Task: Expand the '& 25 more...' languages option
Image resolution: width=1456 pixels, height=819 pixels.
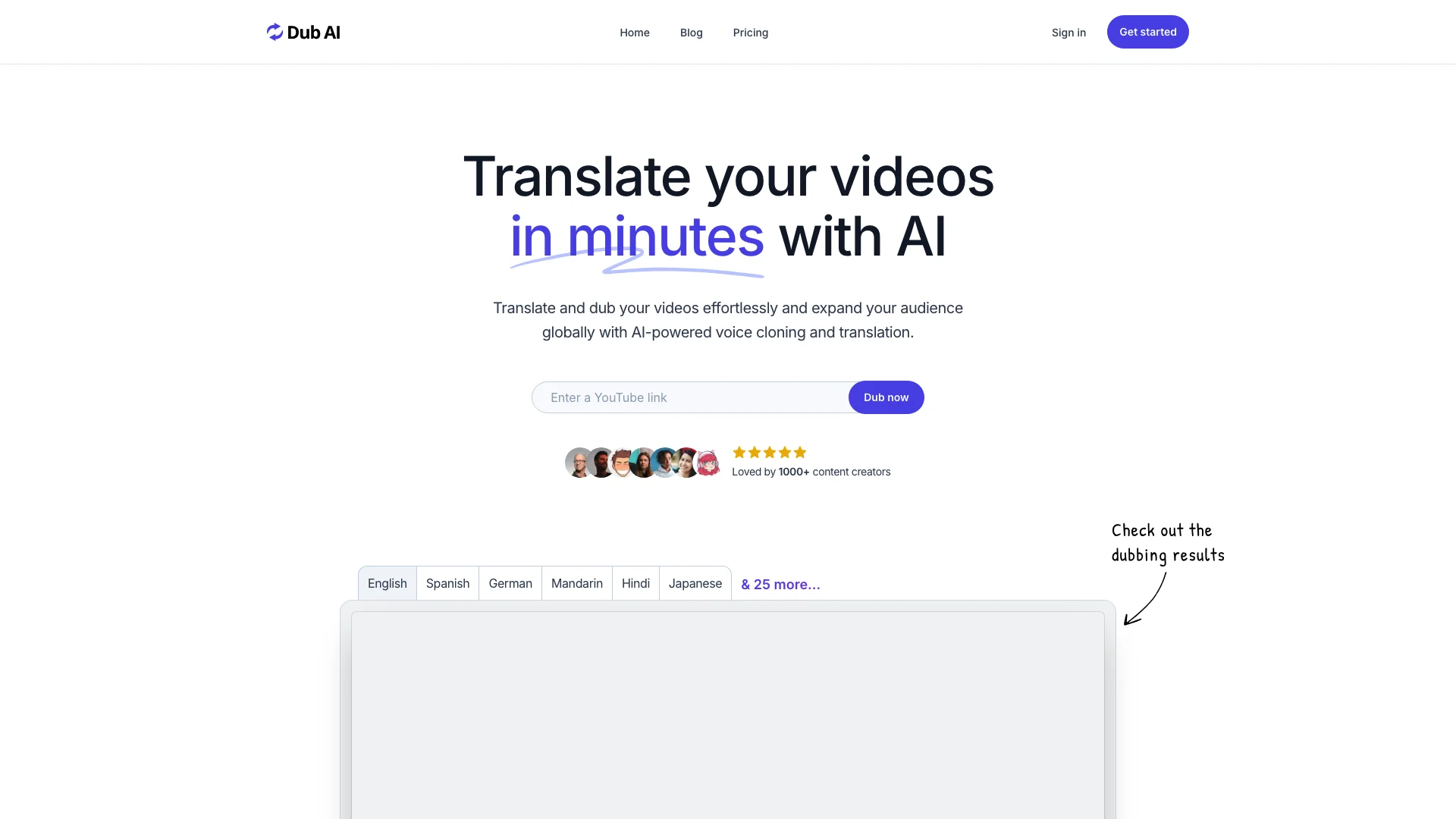Action: point(780,583)
